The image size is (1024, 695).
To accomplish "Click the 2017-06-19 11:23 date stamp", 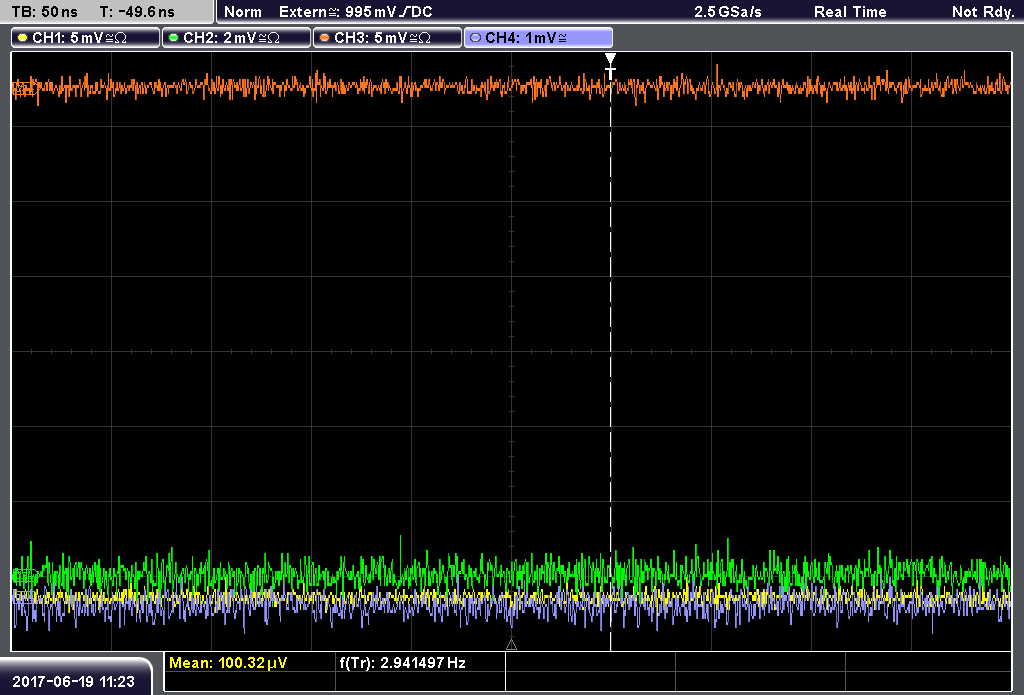I will pyautogui.click(x=73, y=682).
